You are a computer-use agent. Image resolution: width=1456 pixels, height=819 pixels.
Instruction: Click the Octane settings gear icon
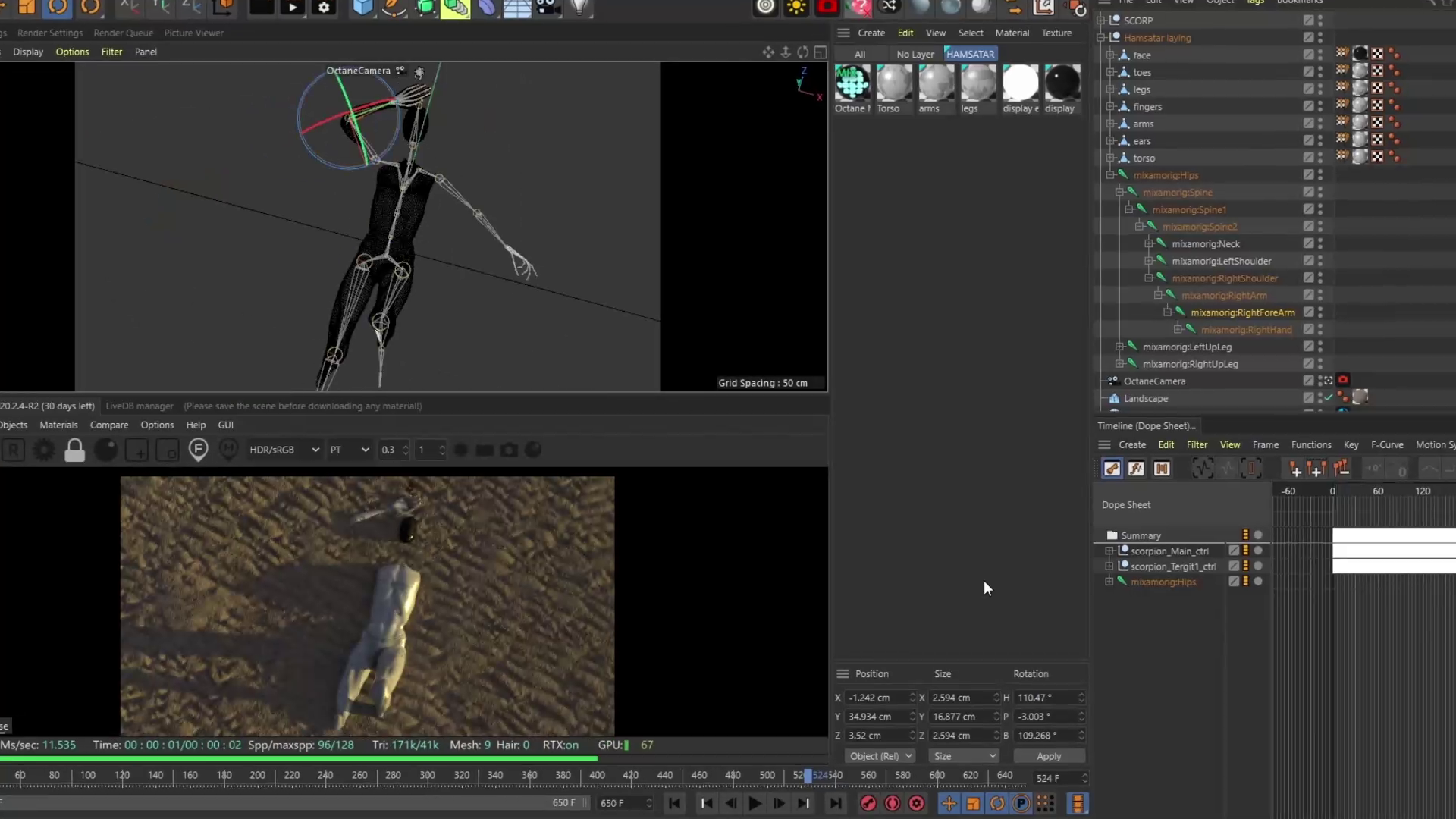(44, 450)
